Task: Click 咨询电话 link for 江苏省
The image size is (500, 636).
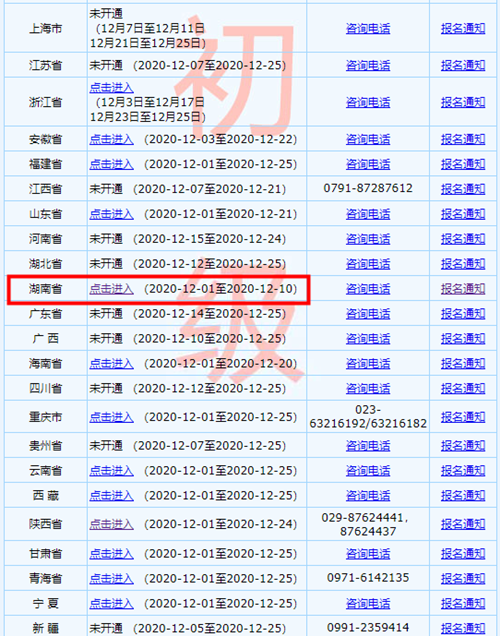Action: [368, 65]
